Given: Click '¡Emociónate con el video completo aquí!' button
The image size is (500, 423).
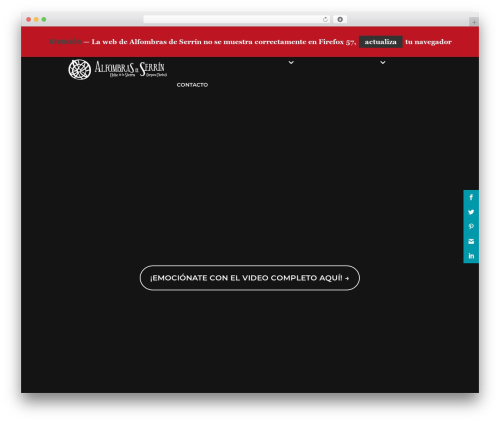Looking at the screenshot, I should pos(250,278).
